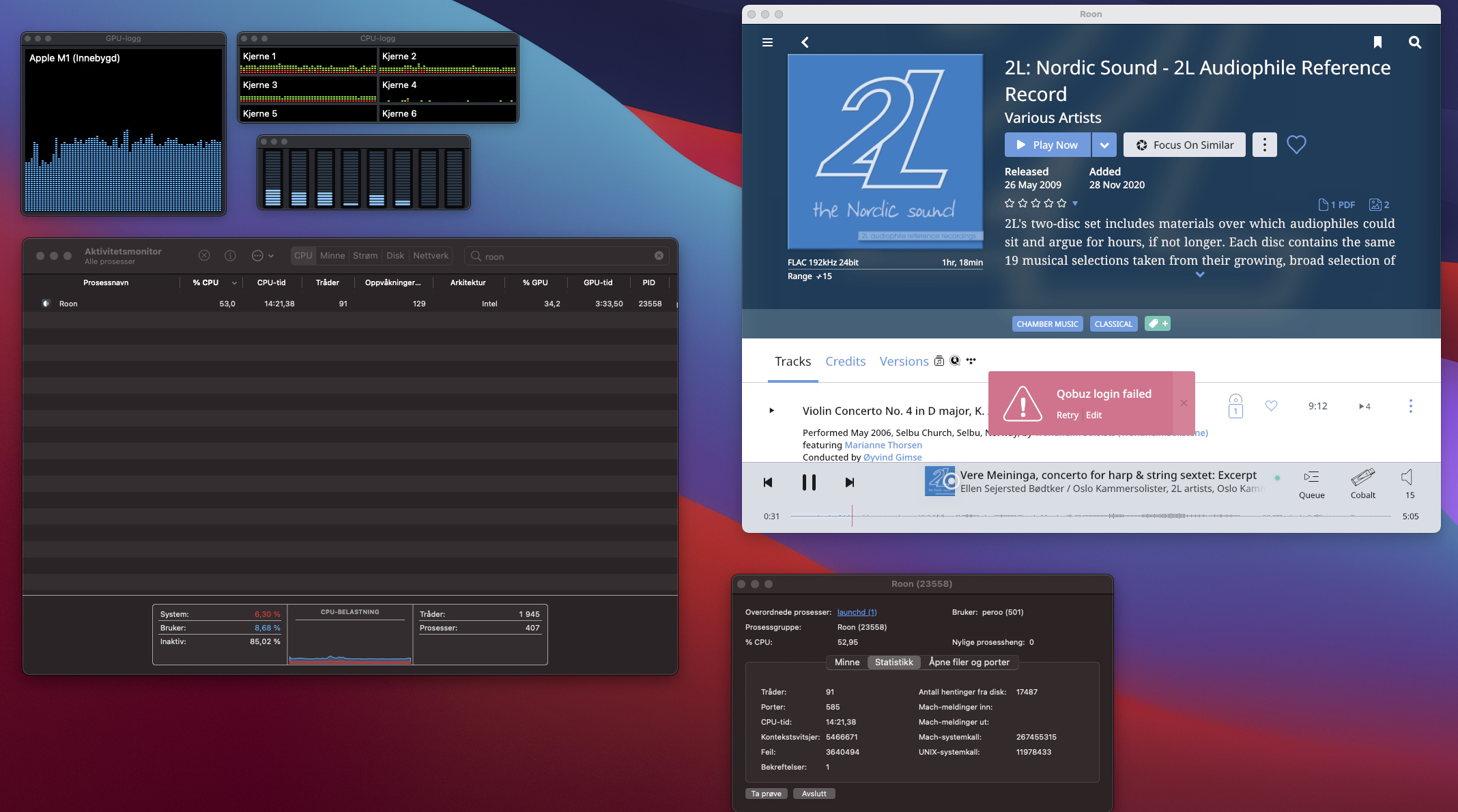Viewport: 1458px width, 812px height.
Task: Click Avslutt button in process window
Action: [814, 794]
